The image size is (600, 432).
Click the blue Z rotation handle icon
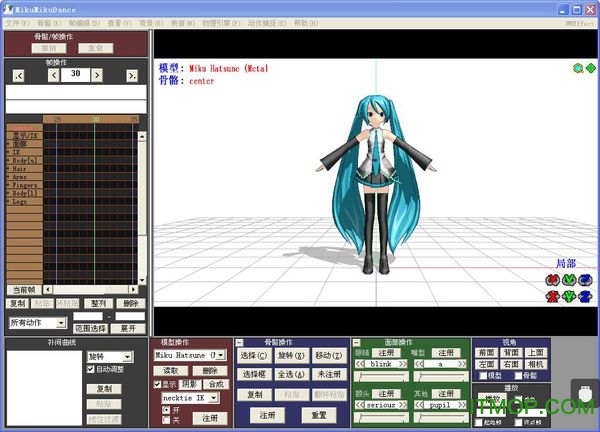coord(585,280)
